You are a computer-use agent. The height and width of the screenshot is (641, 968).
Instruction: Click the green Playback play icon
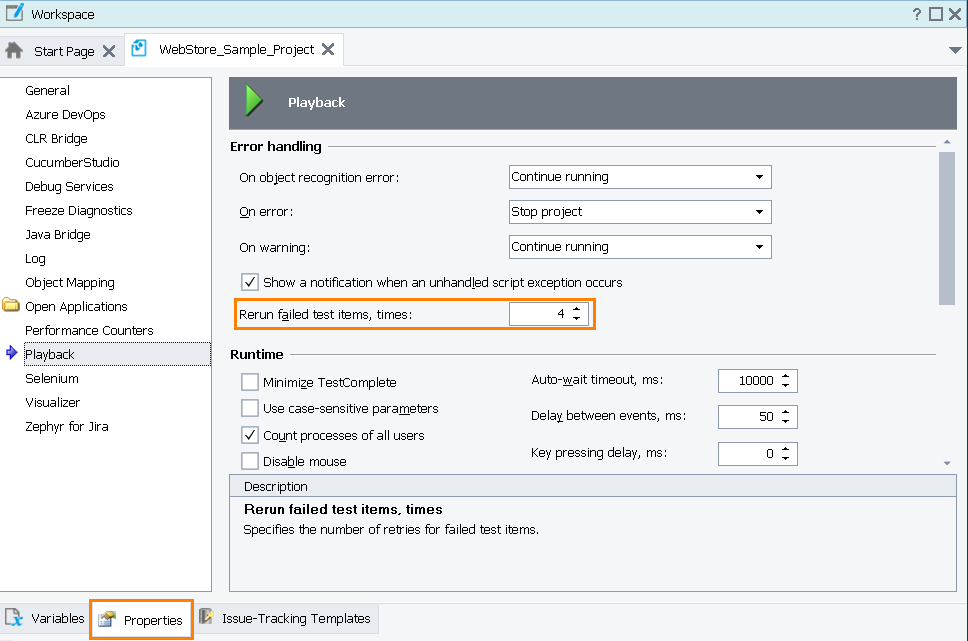point(252,100)
